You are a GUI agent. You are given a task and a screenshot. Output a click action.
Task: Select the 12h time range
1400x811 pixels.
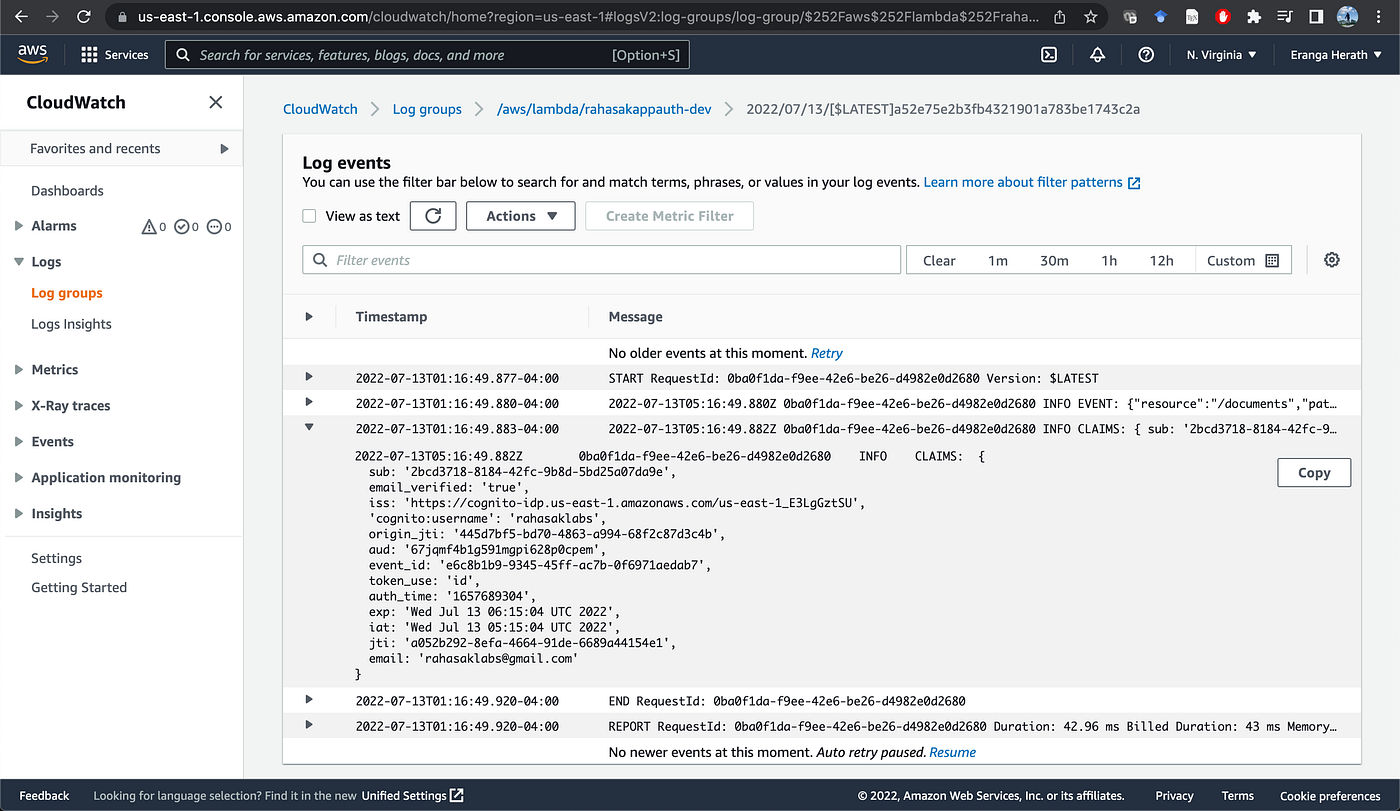point(1162,260)
